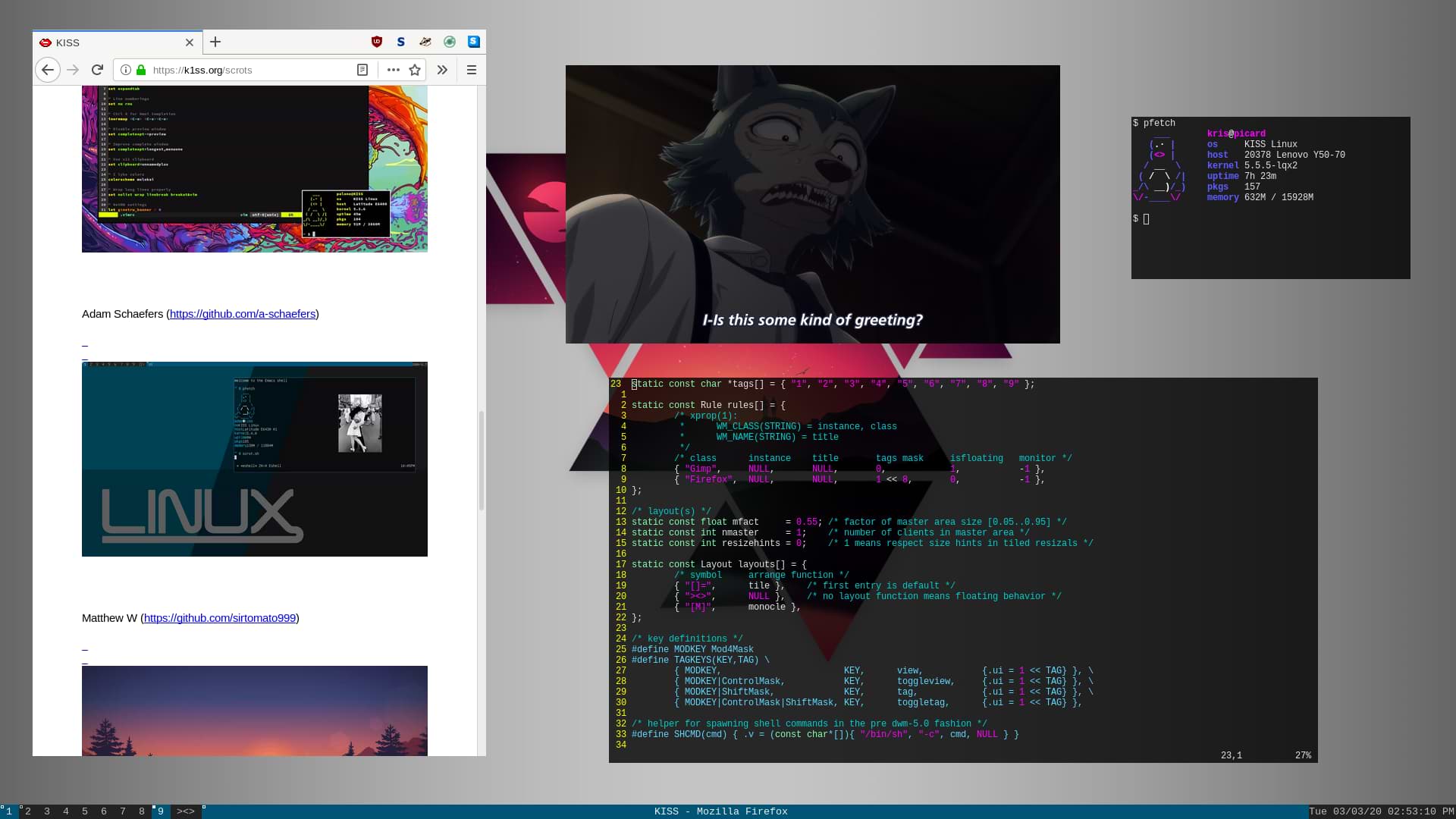Go back in Firefox history
This screenshot has height=819, width=1456.
pyautogui.click(x=48, y=70)
